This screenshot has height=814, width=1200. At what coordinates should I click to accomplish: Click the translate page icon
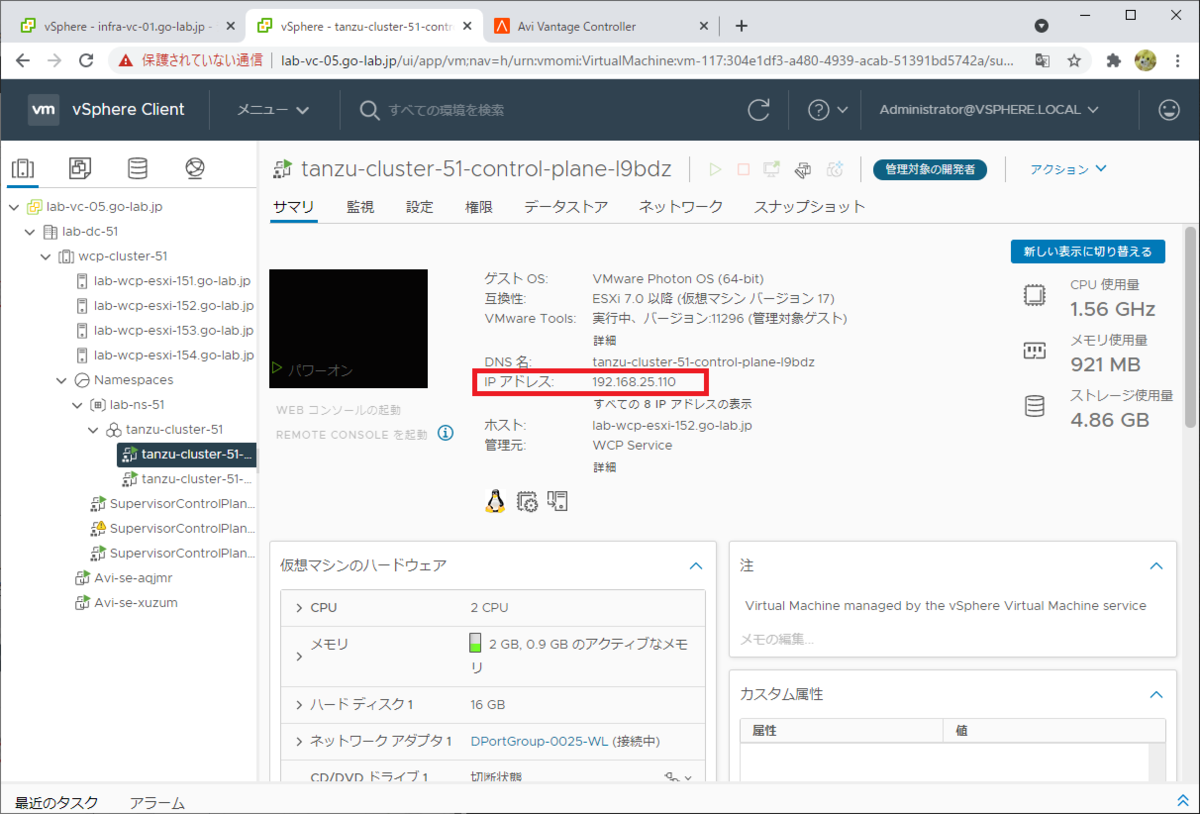pyautogui.click(x=1042, y=60)
